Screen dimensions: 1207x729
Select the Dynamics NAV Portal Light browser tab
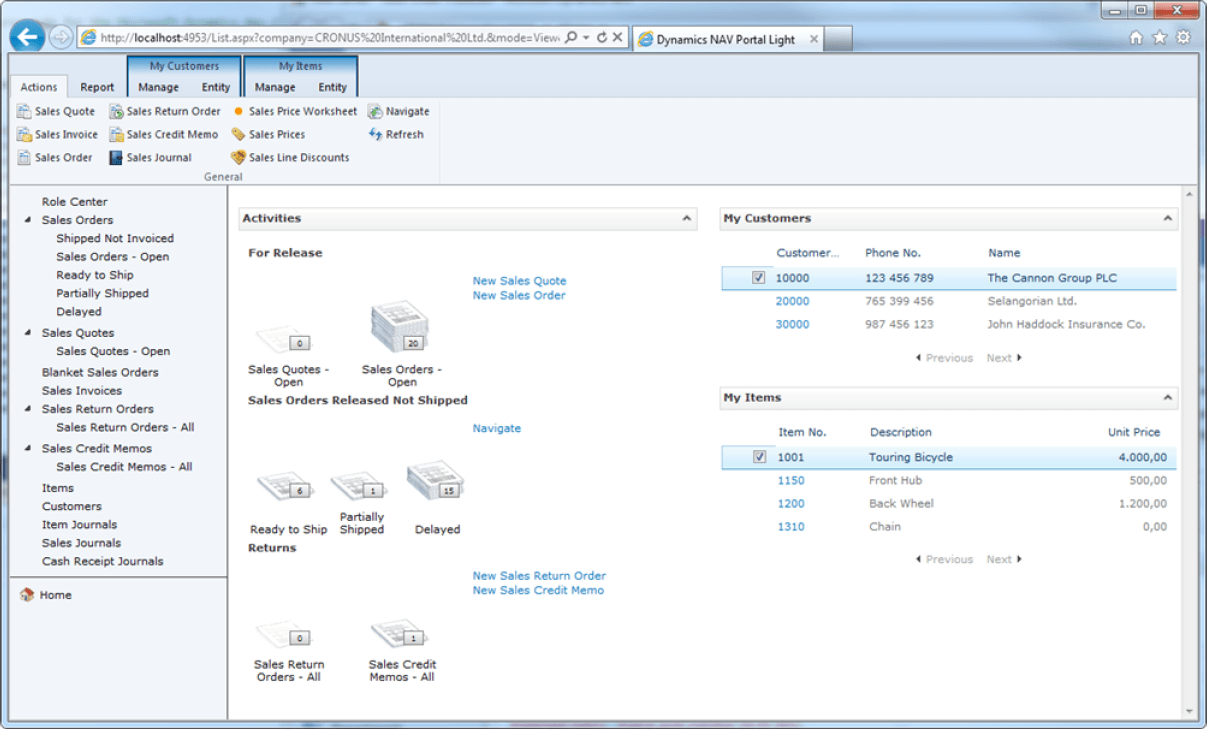point(729,39)
